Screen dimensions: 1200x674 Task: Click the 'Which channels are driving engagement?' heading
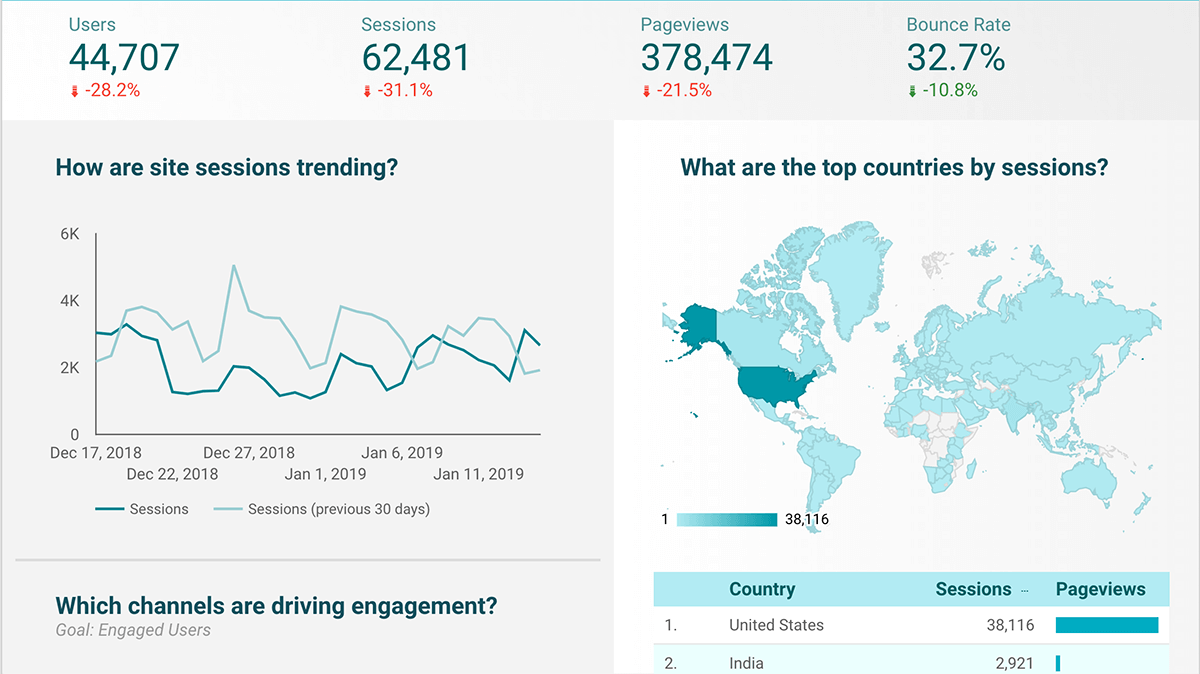(276, 605)
